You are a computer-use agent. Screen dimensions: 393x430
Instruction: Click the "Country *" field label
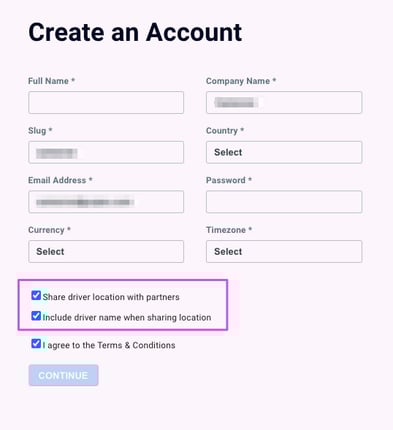click(225, 131)
